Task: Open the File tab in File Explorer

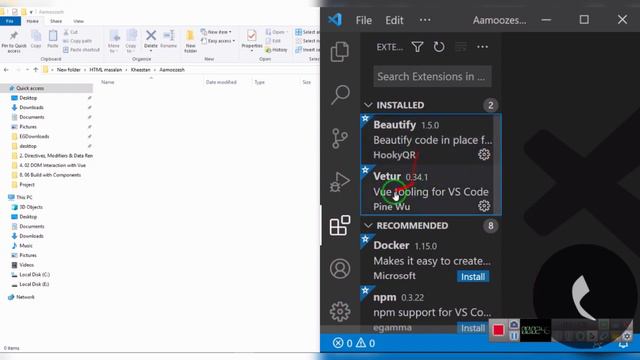Action: click(10, 21)
